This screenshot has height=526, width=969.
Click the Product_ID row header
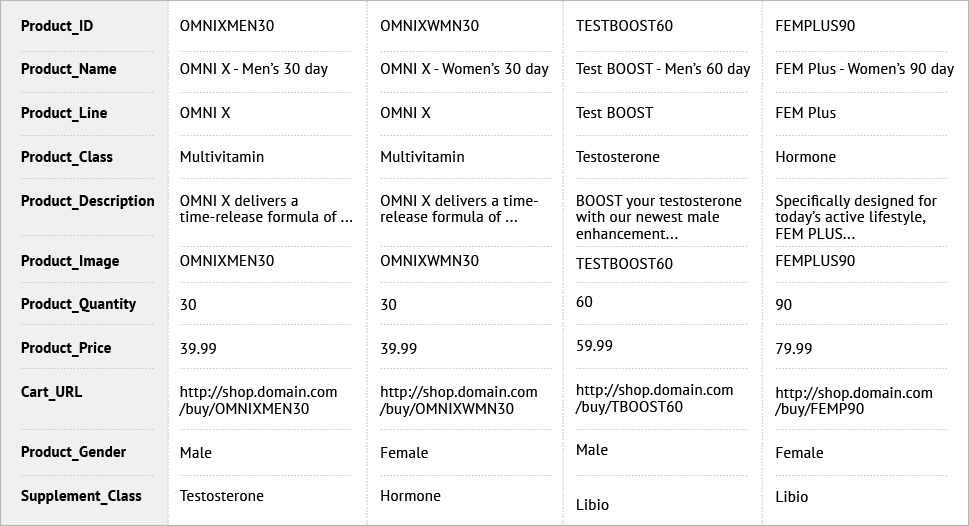[57, 26]
